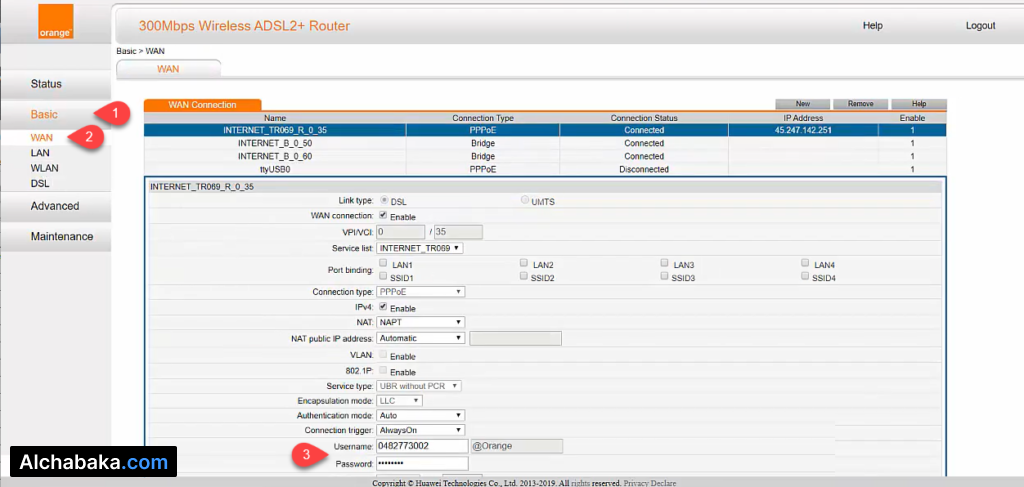This screenshot has height=487, width=1024.
Task: Open the Service type dropdown
Action: coord(419,386)
